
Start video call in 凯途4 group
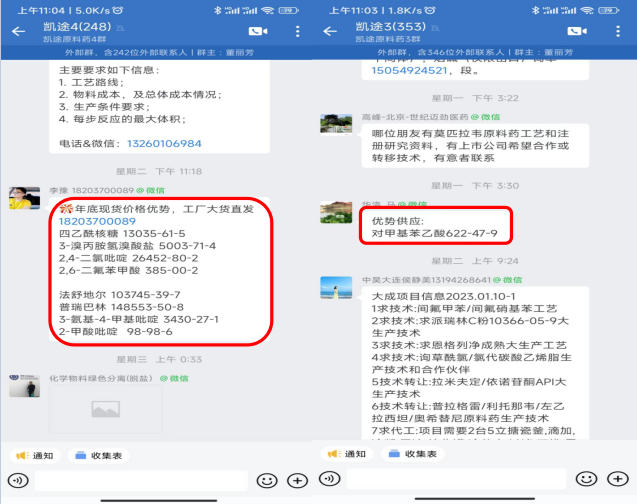pos(258,31)
